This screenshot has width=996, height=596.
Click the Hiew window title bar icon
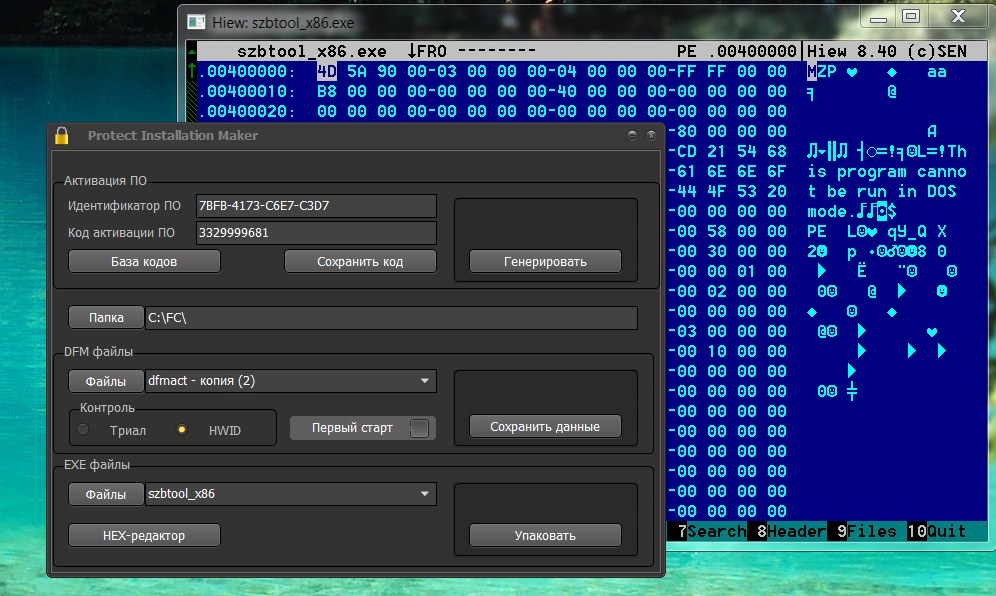click(x=196, y=22)
